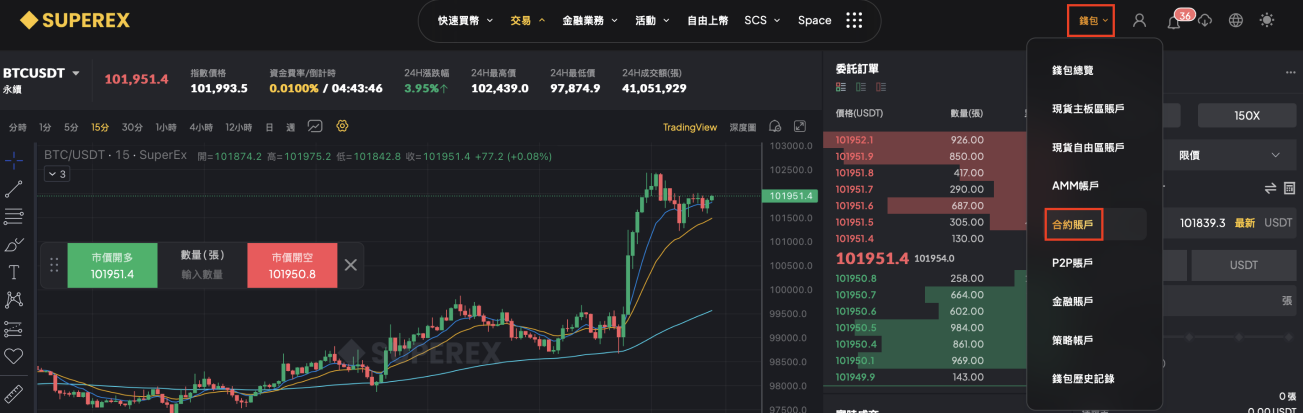Viewport: 1303px width, 413px height.
Task: Open the 限價 order type dropdown
Action: [x=1229, y=155]
